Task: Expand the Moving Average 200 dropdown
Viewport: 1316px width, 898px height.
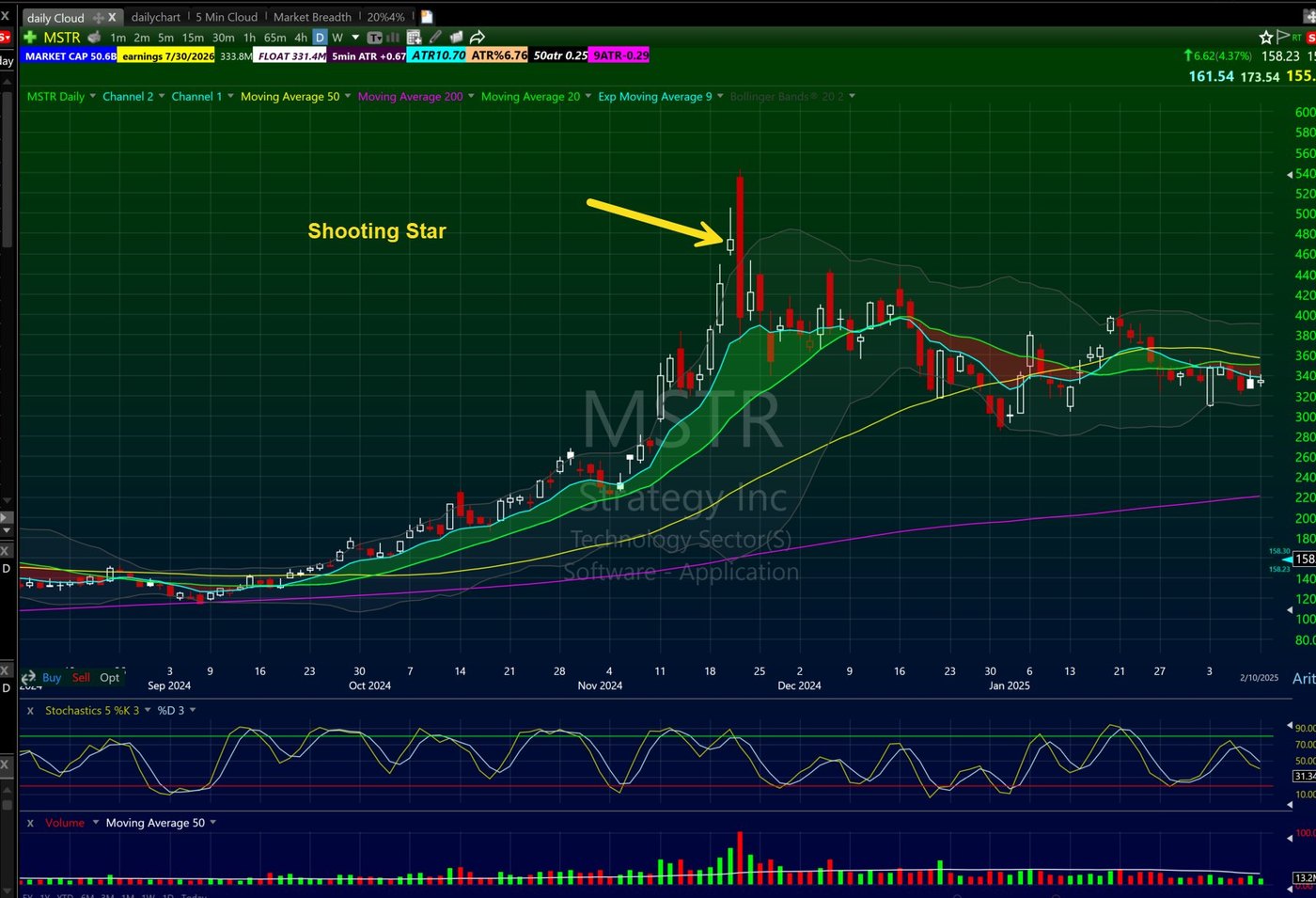Action: click(x=471, y=96)
